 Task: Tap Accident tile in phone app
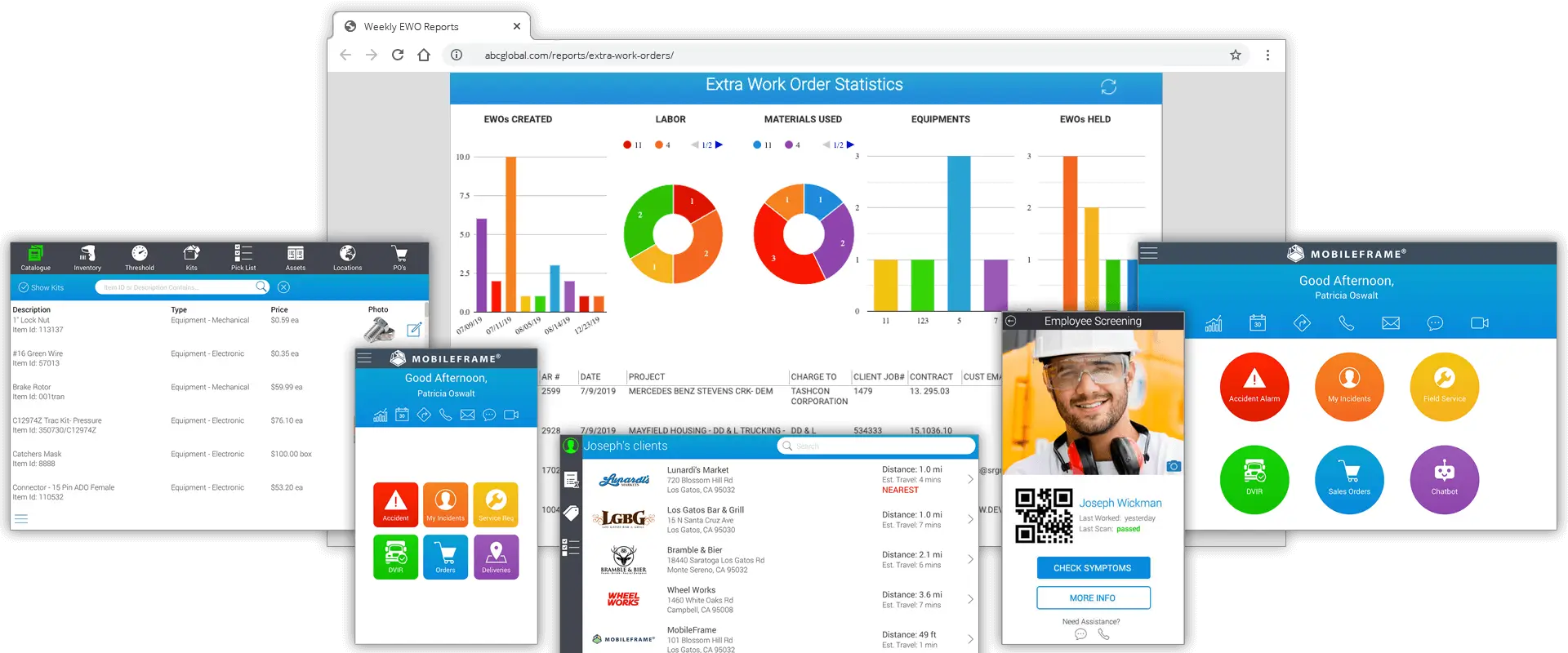click(395, 504)
